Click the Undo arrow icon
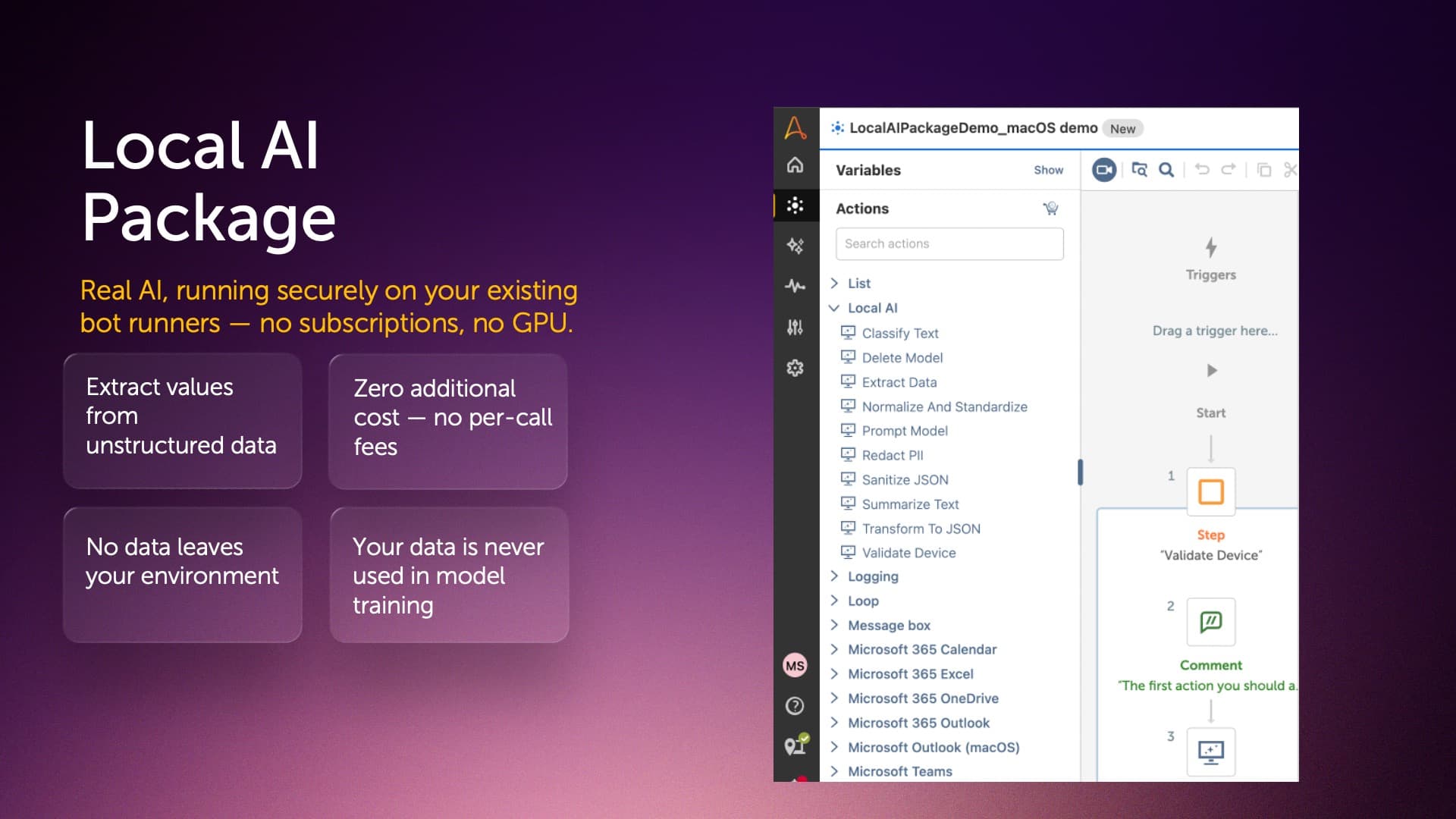1456x819 pixels. coord(1202,169)
